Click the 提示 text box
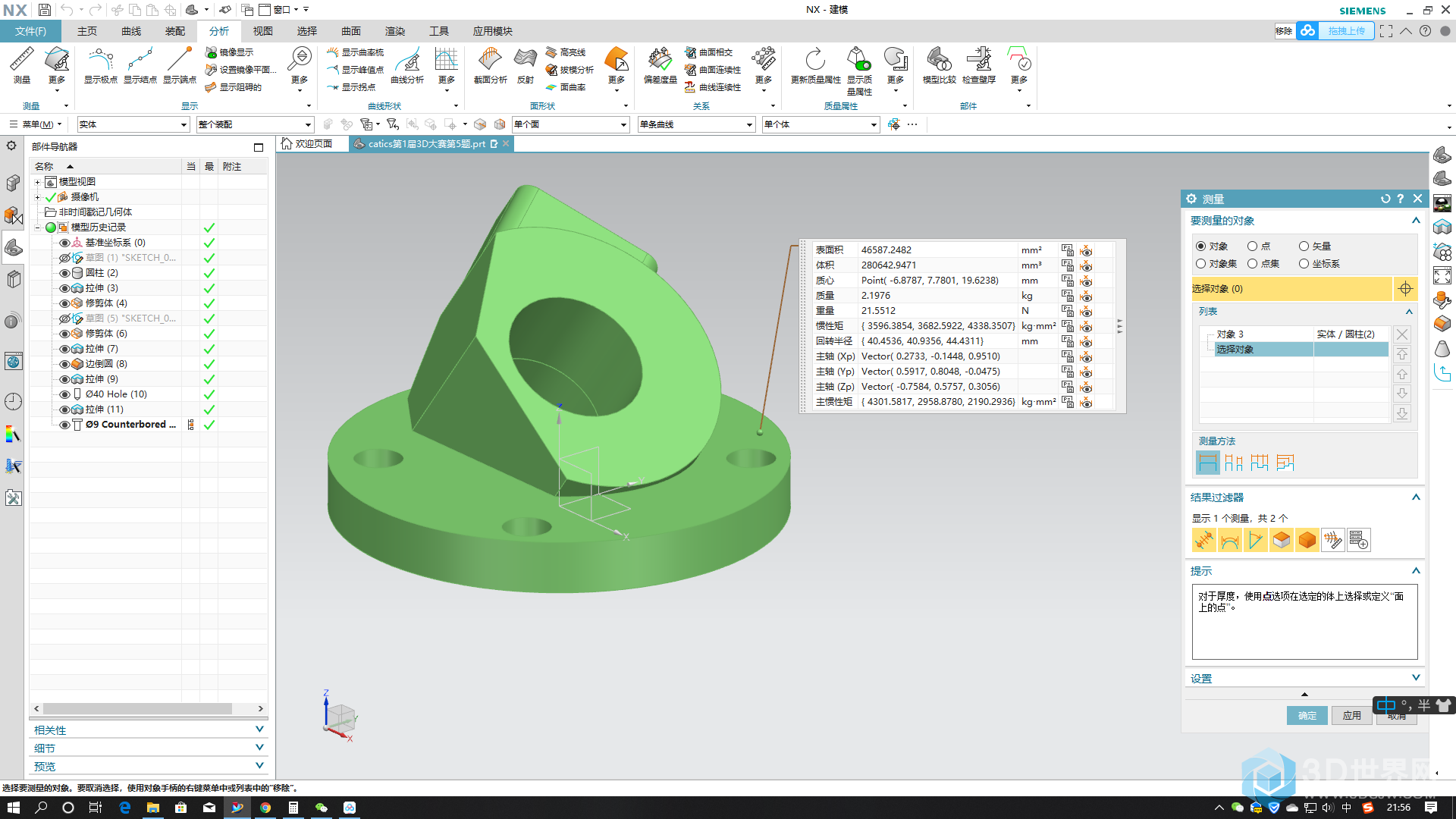Image resolution: width=1456 pixels, height=819 pixels. tap(1304, 622)
